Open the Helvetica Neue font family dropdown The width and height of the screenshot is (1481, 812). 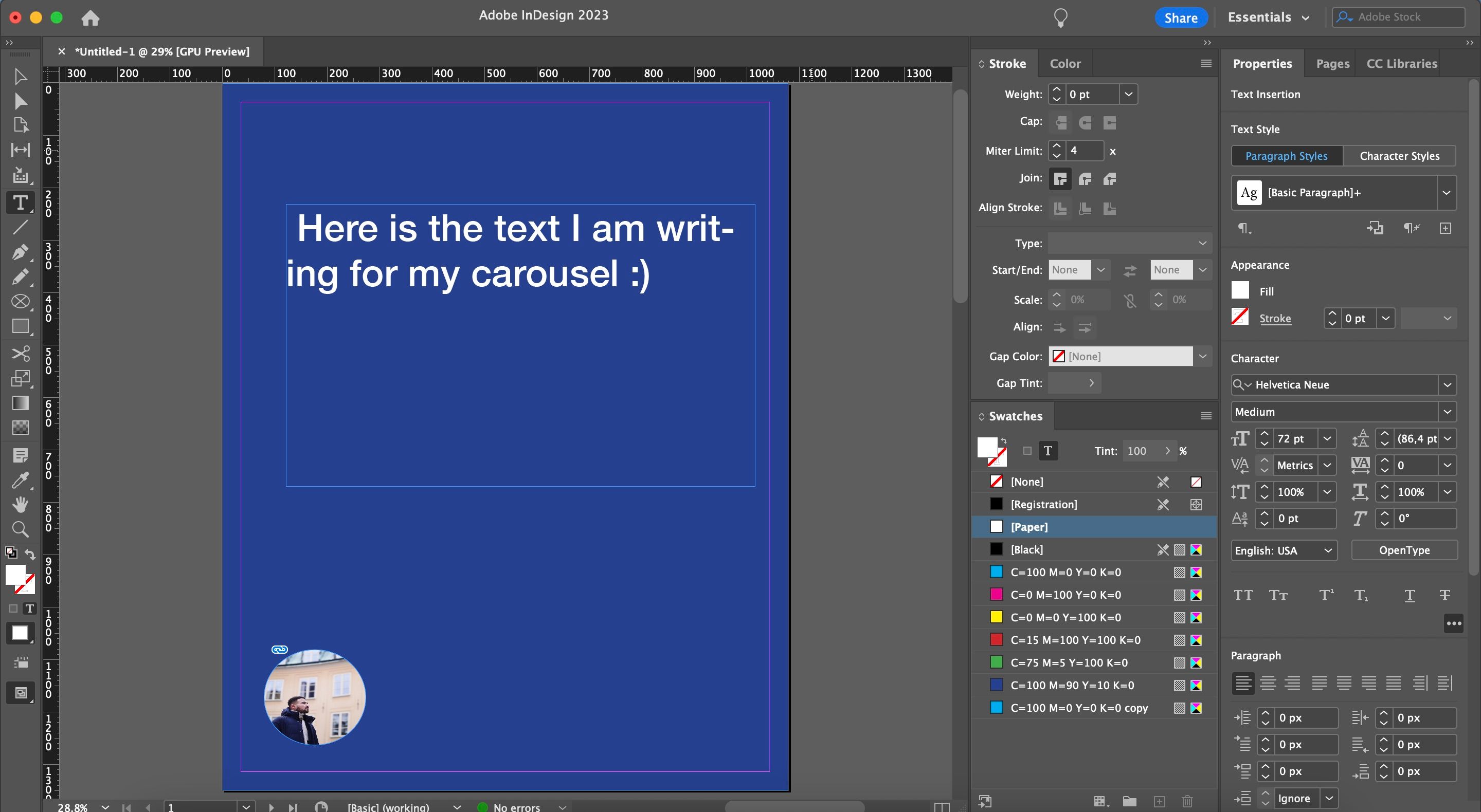pyautogui.click(x=1448, y=384)
